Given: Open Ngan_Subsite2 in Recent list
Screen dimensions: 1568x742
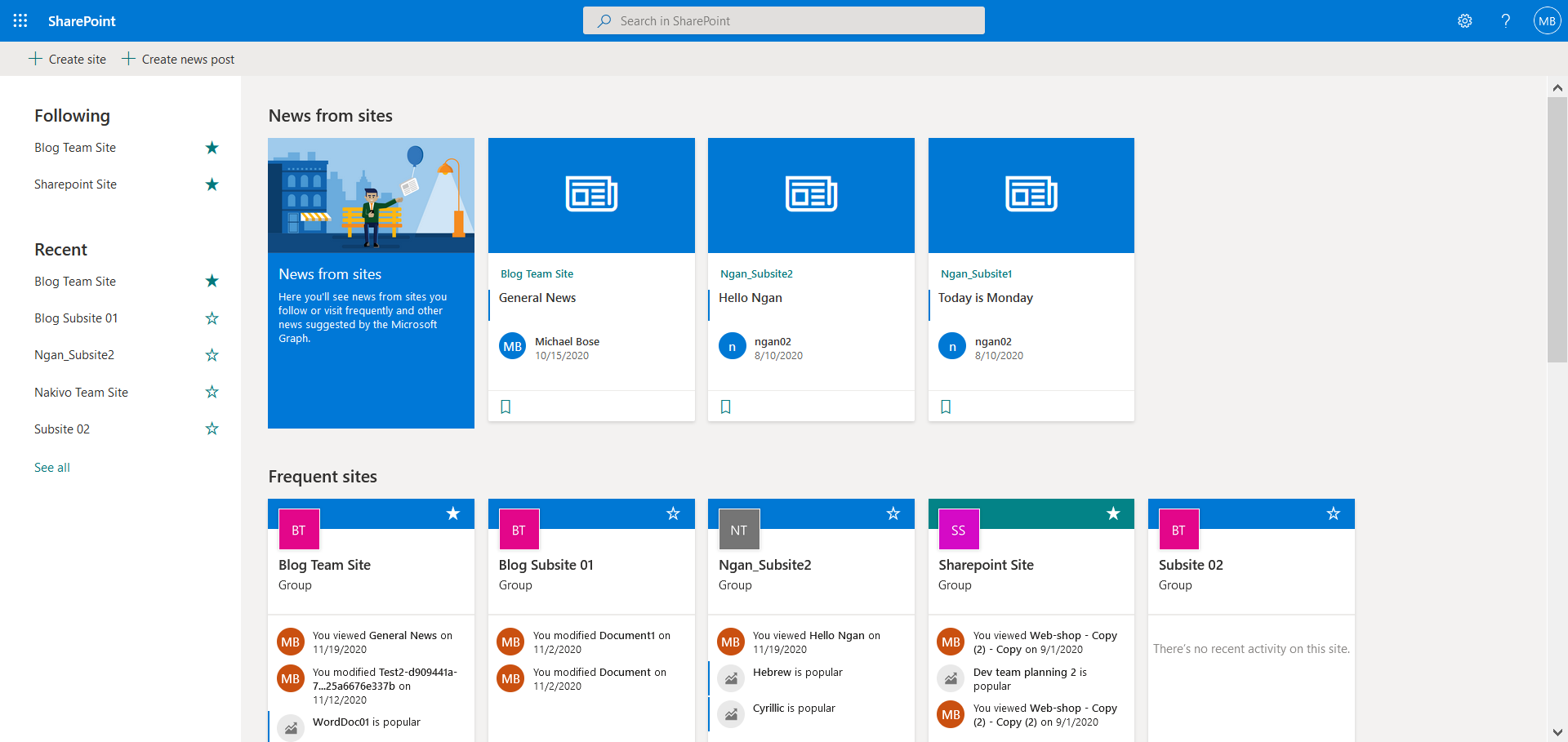Looking at the screenshot, I should pyautogui.click(x=74, y=355).
